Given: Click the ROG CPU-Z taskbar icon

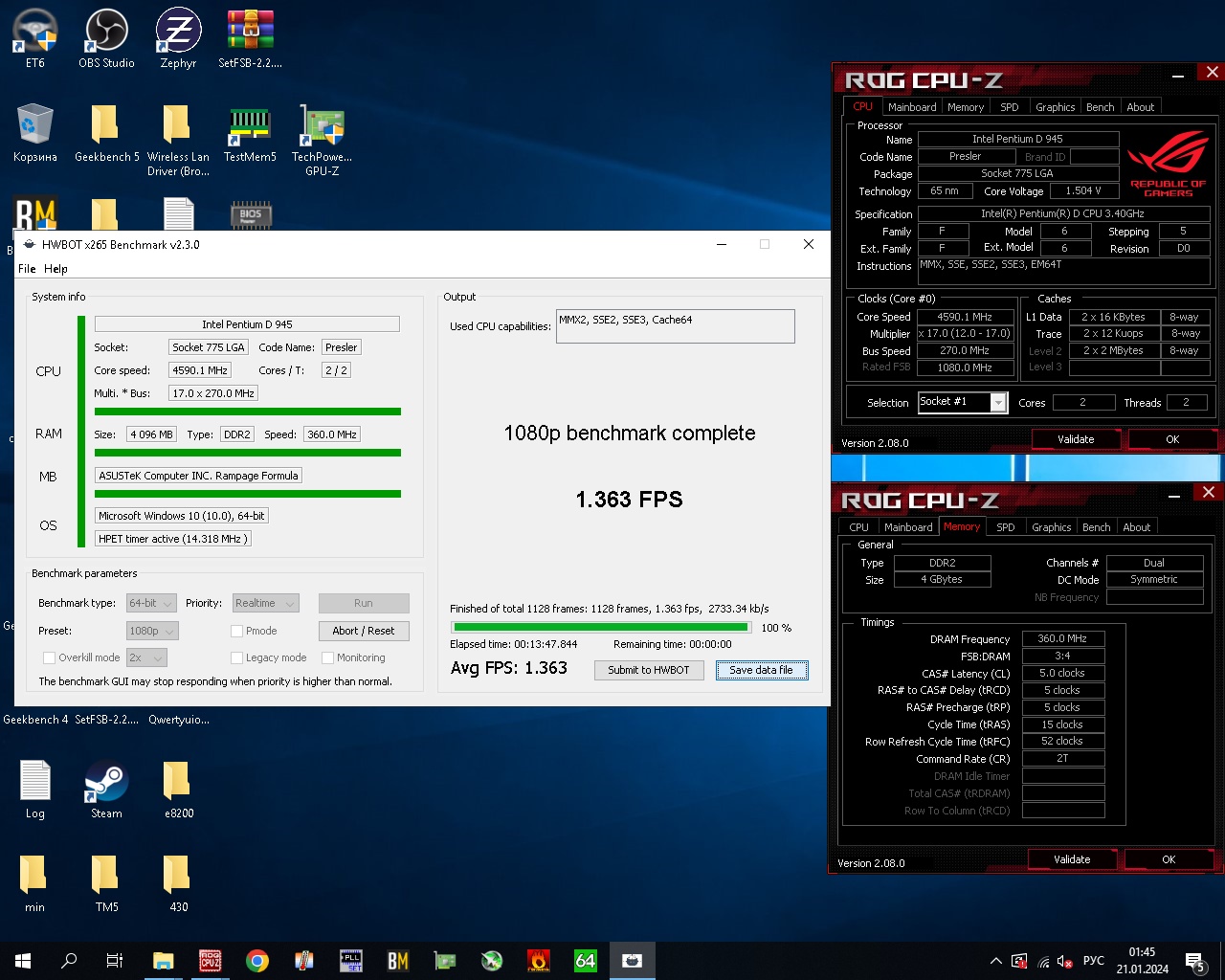Looking at the screenshot, I should 211,961.
